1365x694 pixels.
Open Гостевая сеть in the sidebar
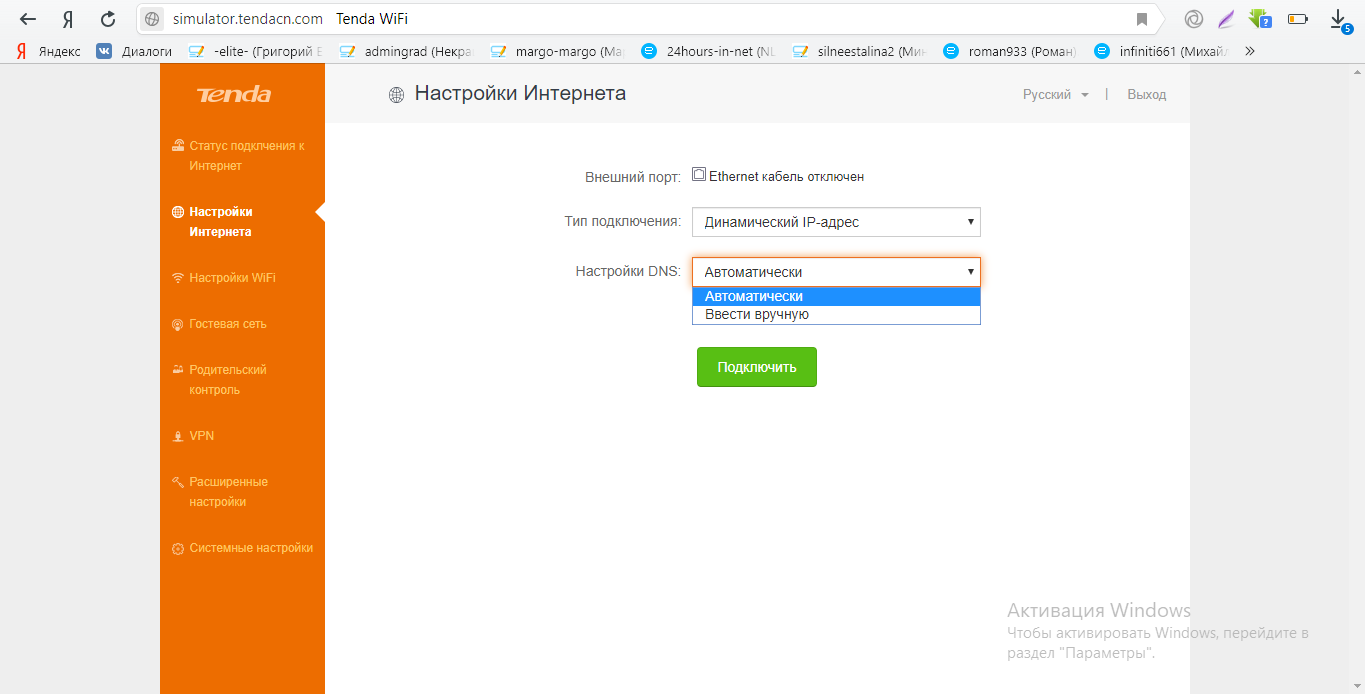tap(228, 324)
